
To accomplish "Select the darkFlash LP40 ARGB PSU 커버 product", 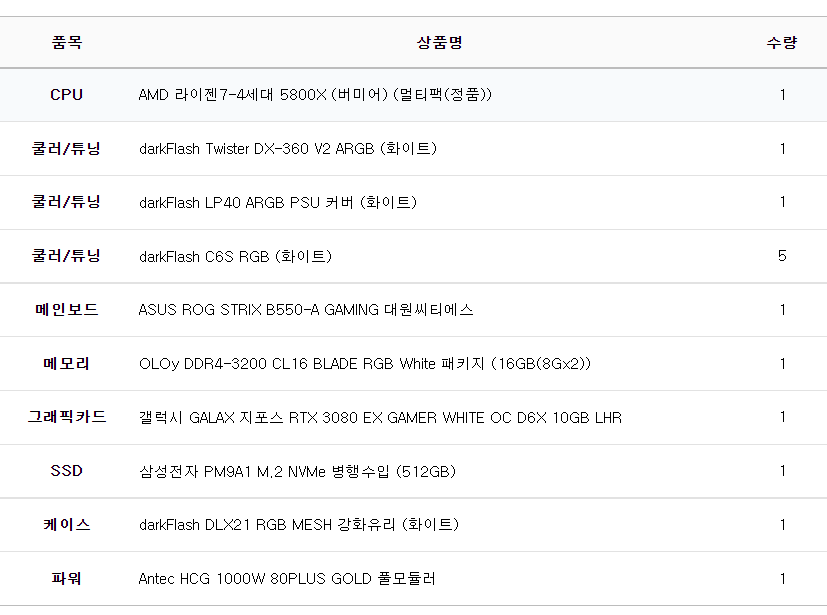I will [x=277, y=202].
